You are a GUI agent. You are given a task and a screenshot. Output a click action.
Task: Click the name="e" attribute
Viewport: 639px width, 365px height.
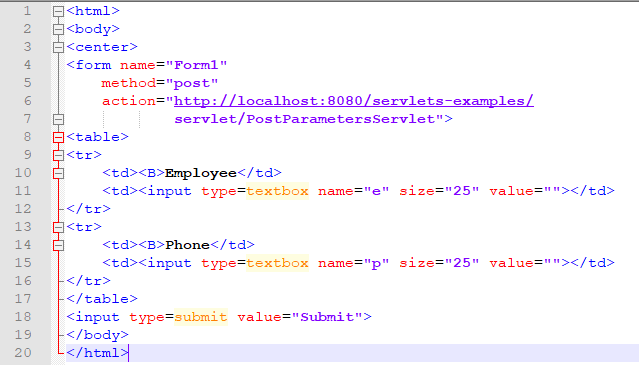point(354,191)
